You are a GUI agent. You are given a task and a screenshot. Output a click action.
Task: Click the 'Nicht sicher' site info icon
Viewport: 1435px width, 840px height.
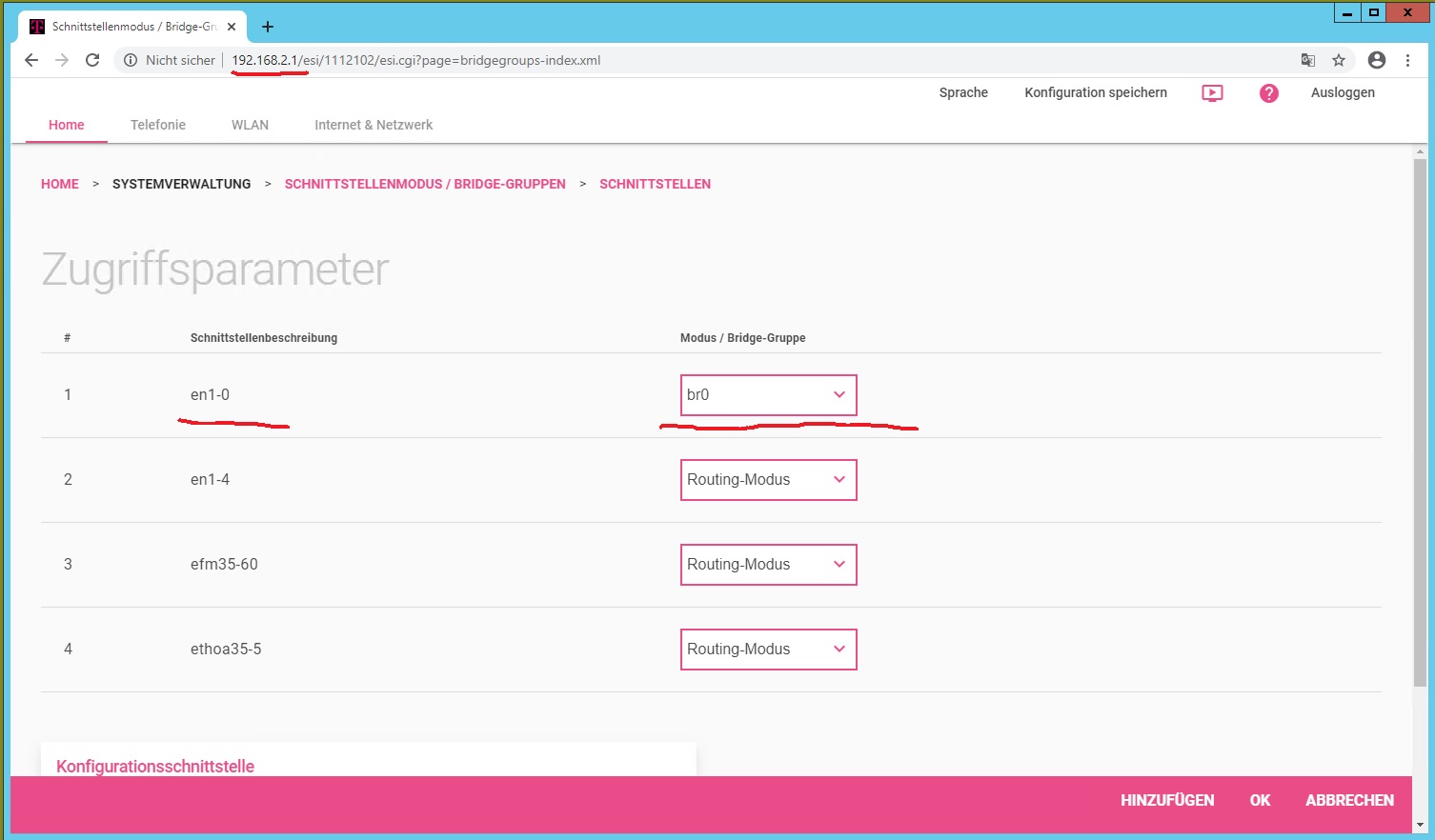[x=131, y=60]
